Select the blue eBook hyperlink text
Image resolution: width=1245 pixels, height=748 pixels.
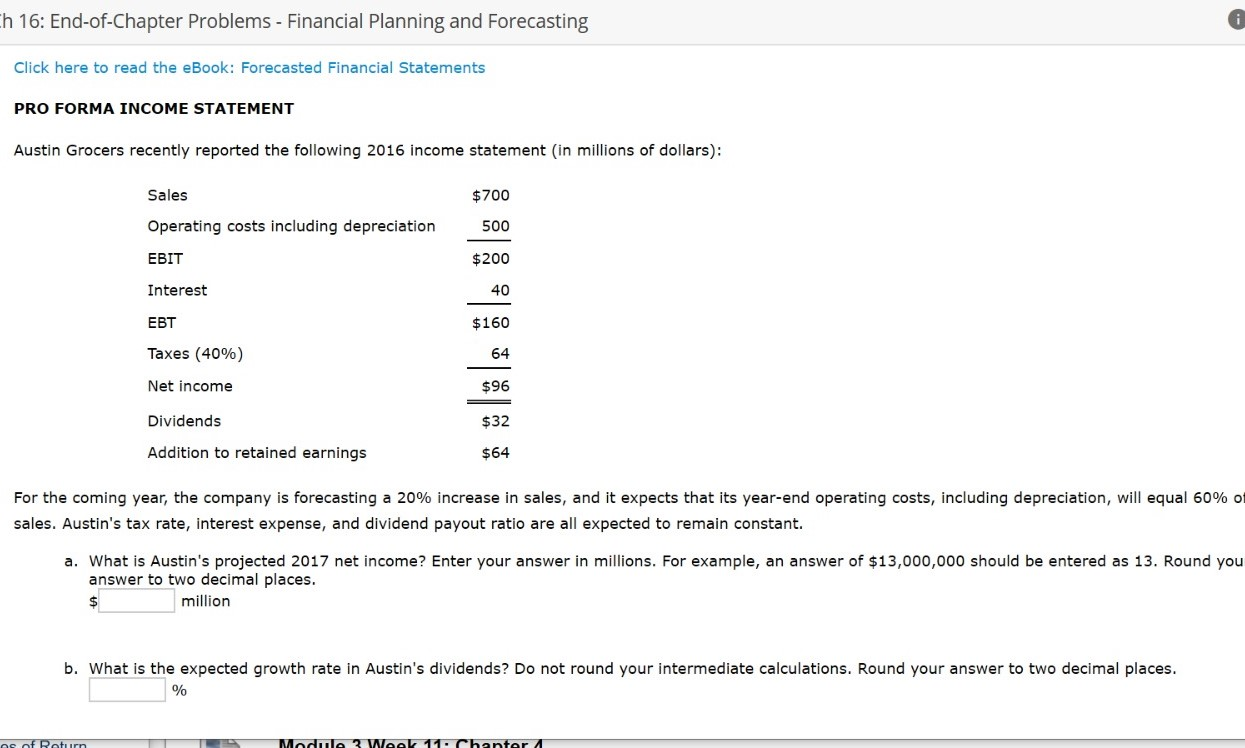pyautogui.click(x=250, y=67)
